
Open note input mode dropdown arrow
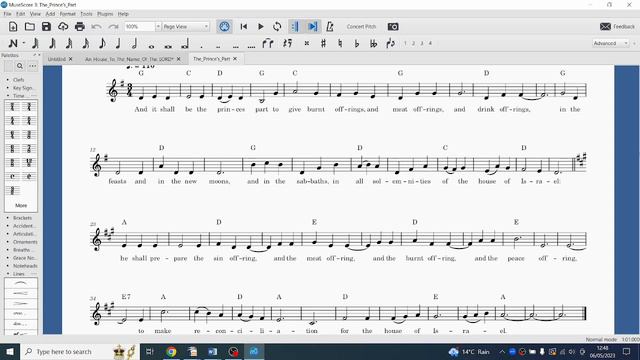click(24, 43)
